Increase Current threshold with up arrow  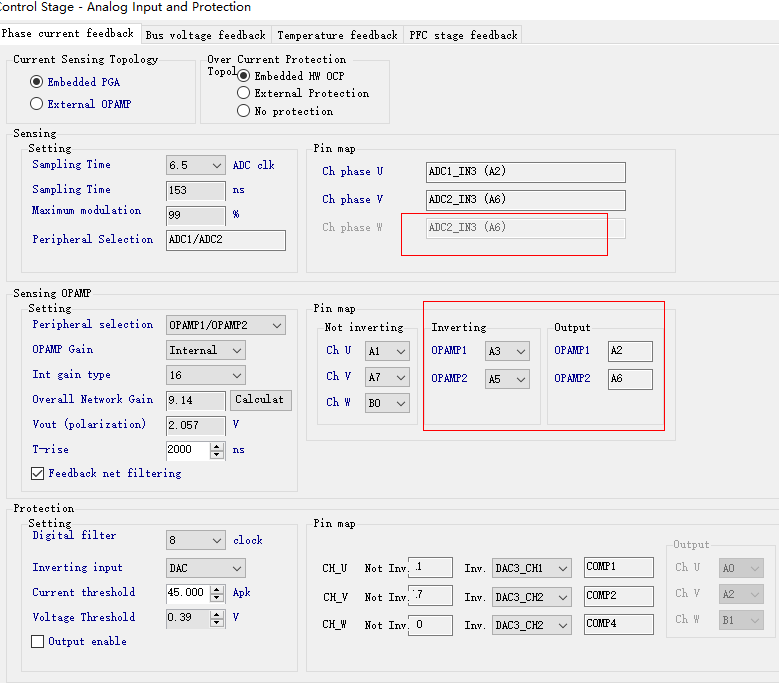217,589
